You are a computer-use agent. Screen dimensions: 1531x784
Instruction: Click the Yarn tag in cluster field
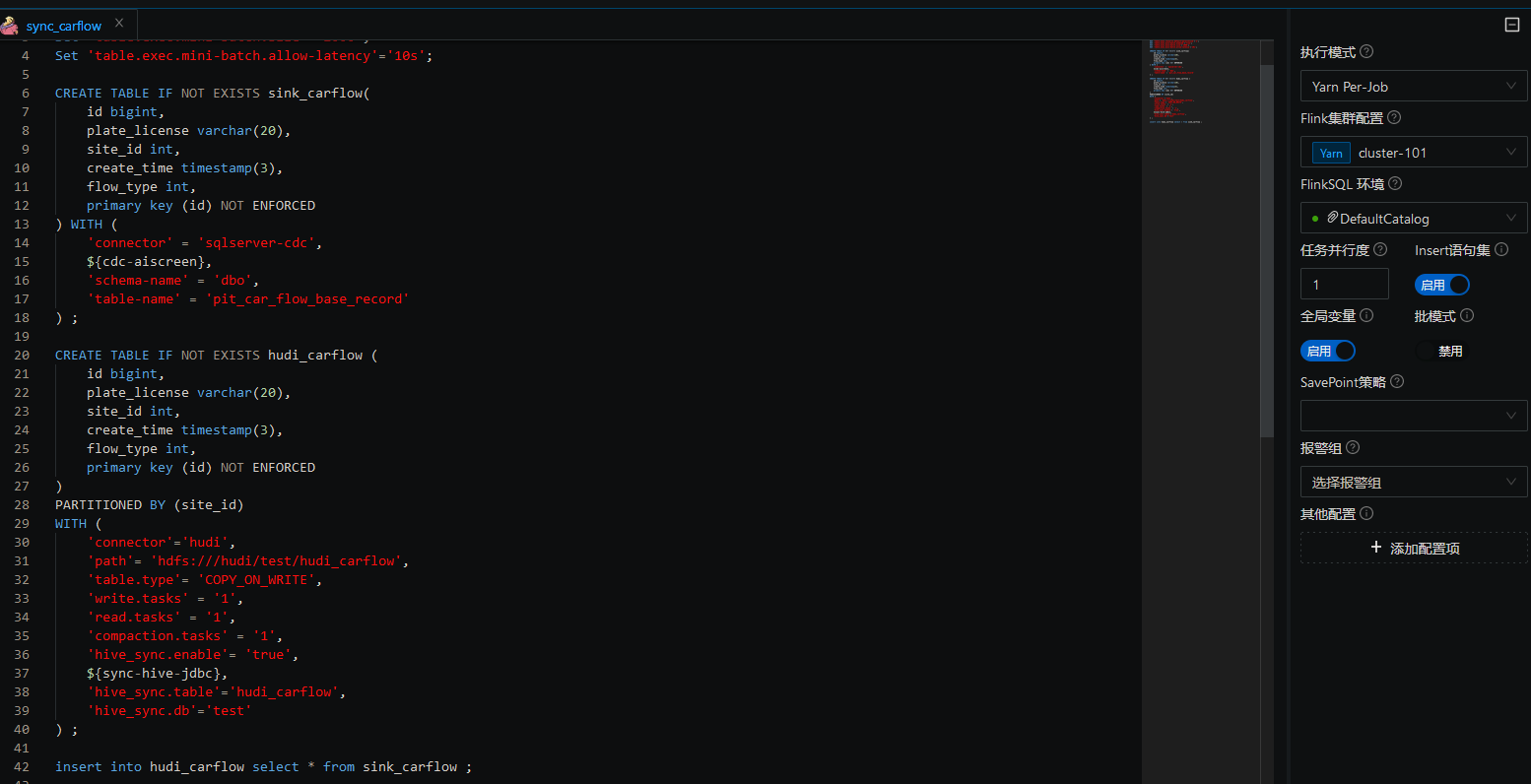(1331, 153)
